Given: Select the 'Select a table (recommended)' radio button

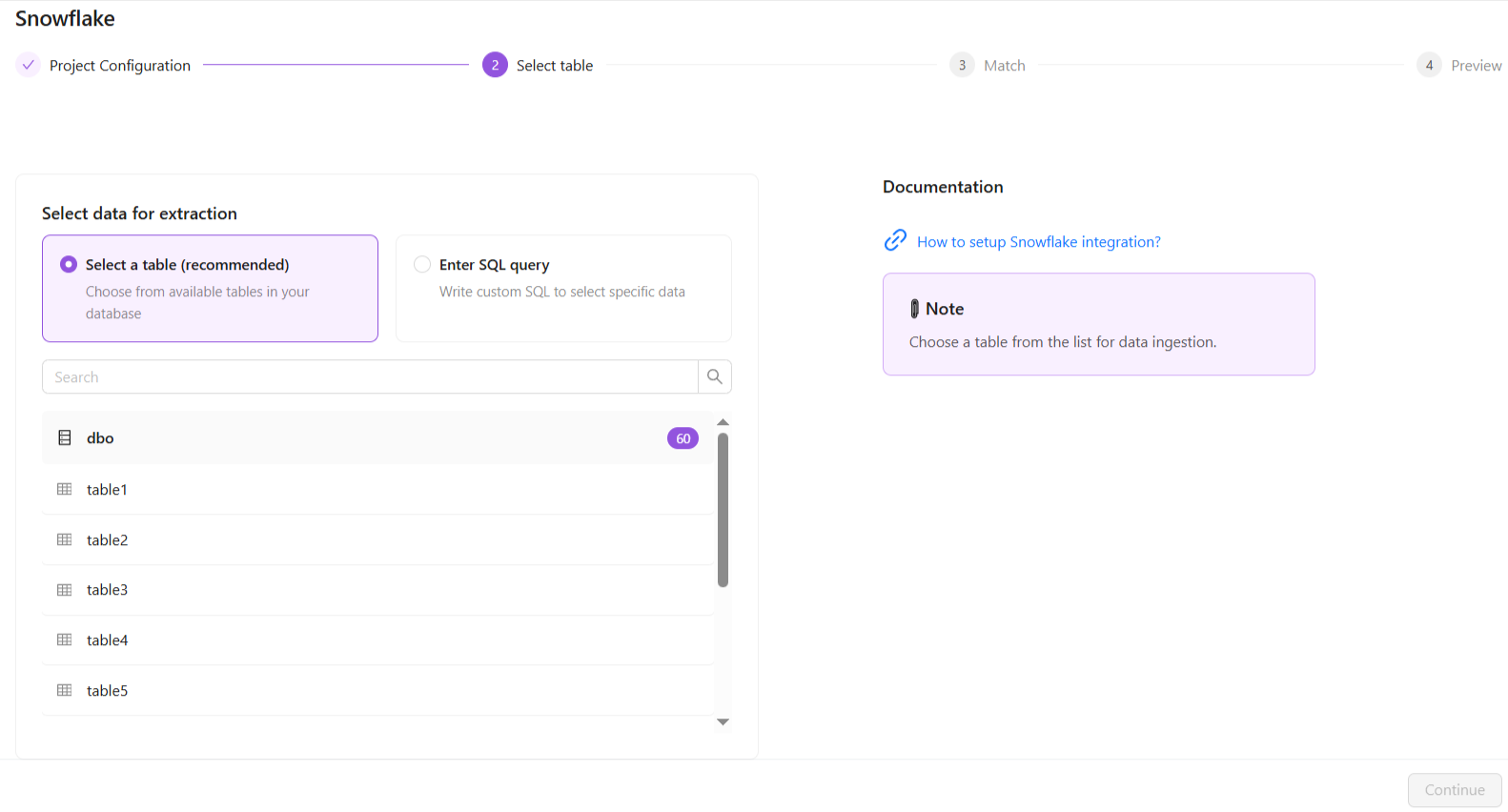Looking at the screenshot, I should point(69,264).
